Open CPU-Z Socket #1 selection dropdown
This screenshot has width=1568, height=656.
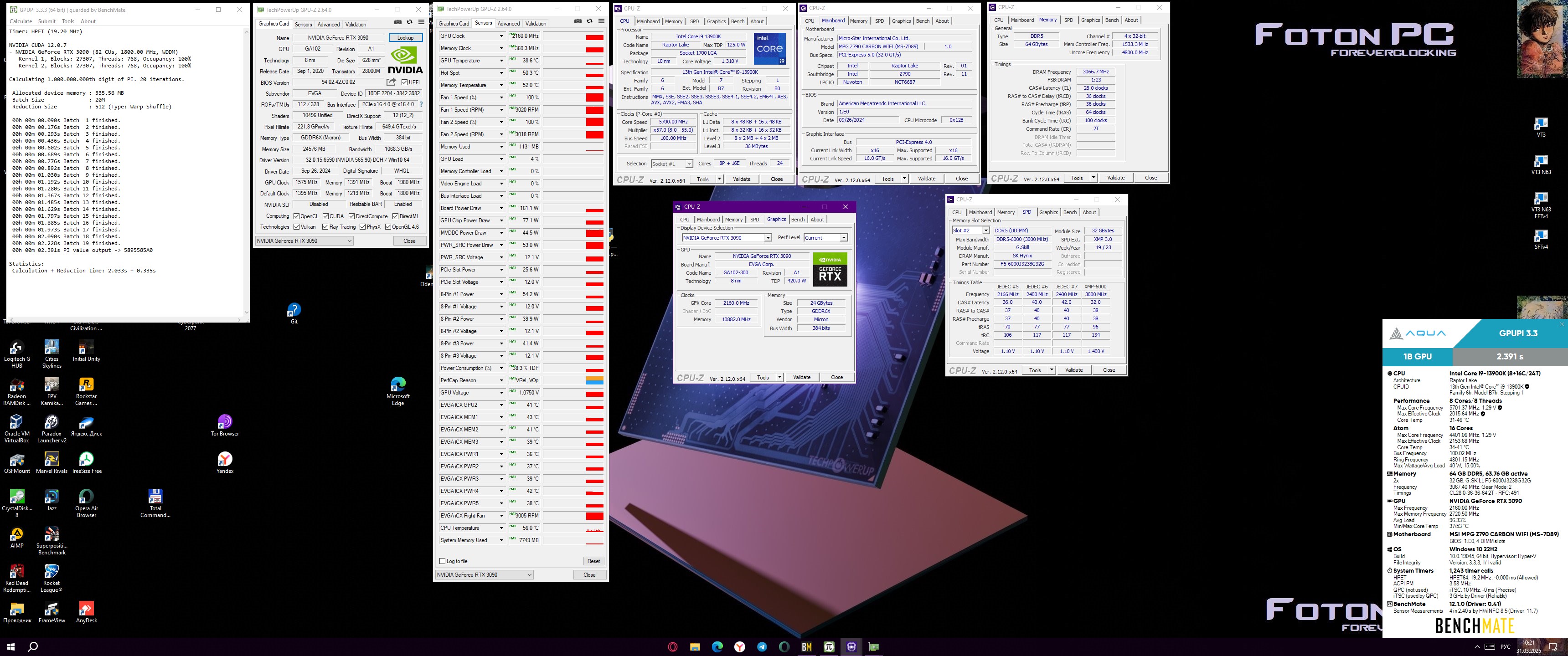coord(672,164)
